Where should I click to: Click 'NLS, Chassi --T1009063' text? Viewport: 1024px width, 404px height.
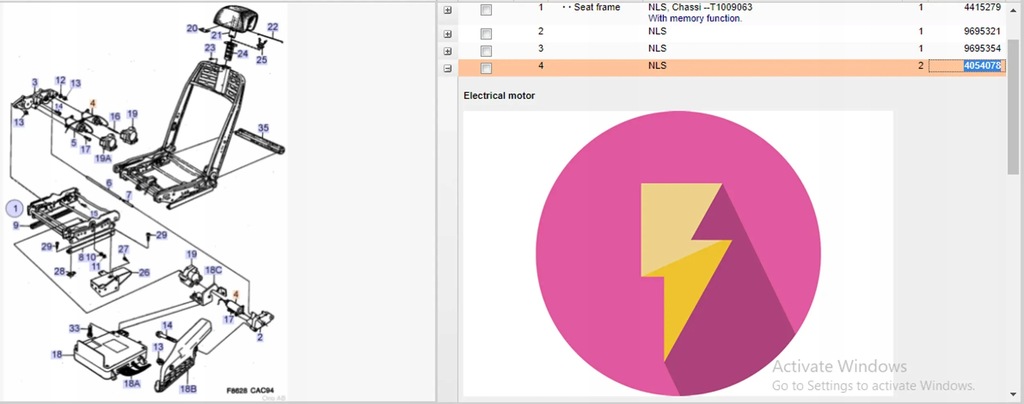click(700, 8)
